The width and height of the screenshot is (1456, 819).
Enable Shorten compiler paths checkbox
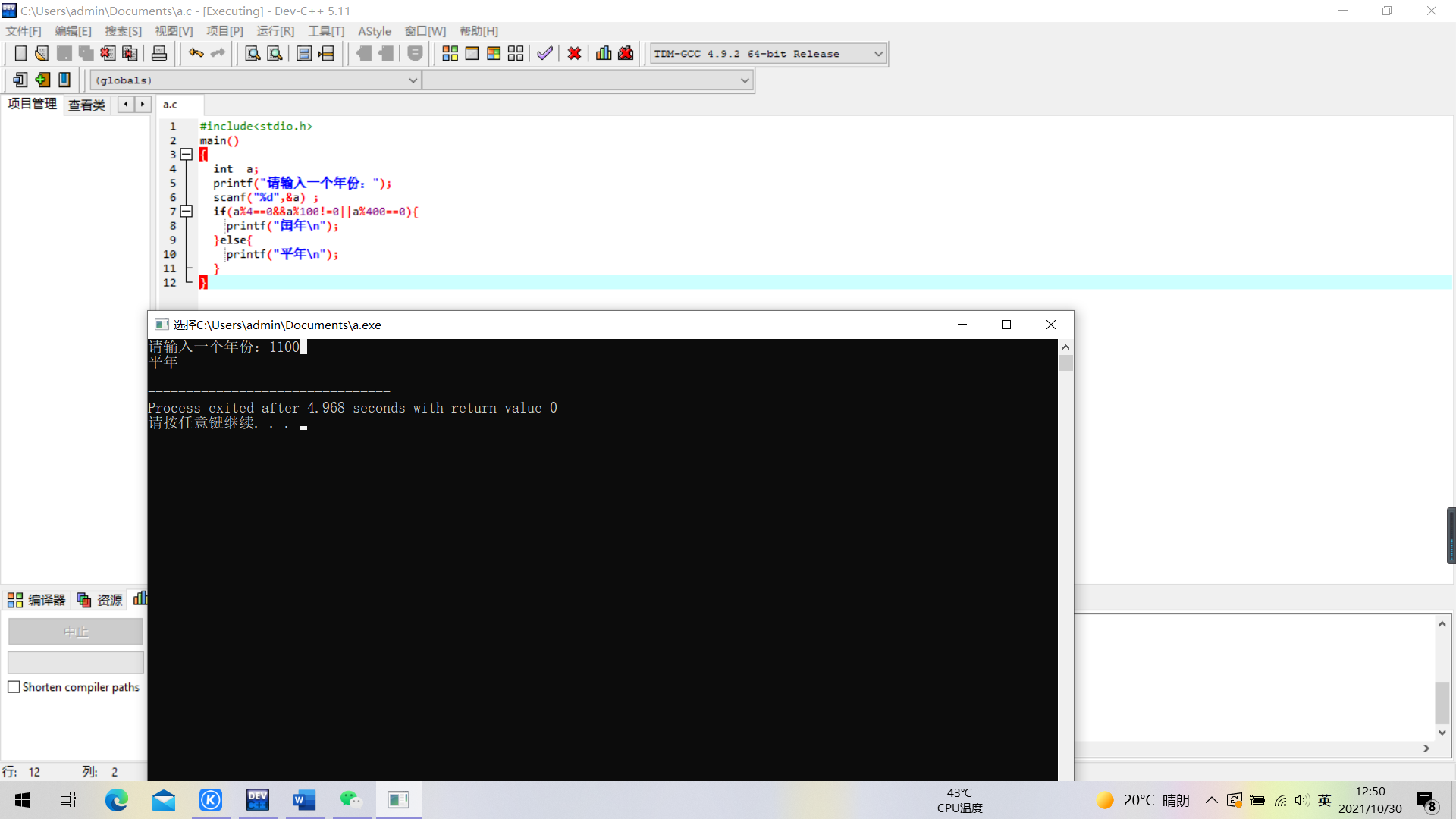(x=14, y=687)
